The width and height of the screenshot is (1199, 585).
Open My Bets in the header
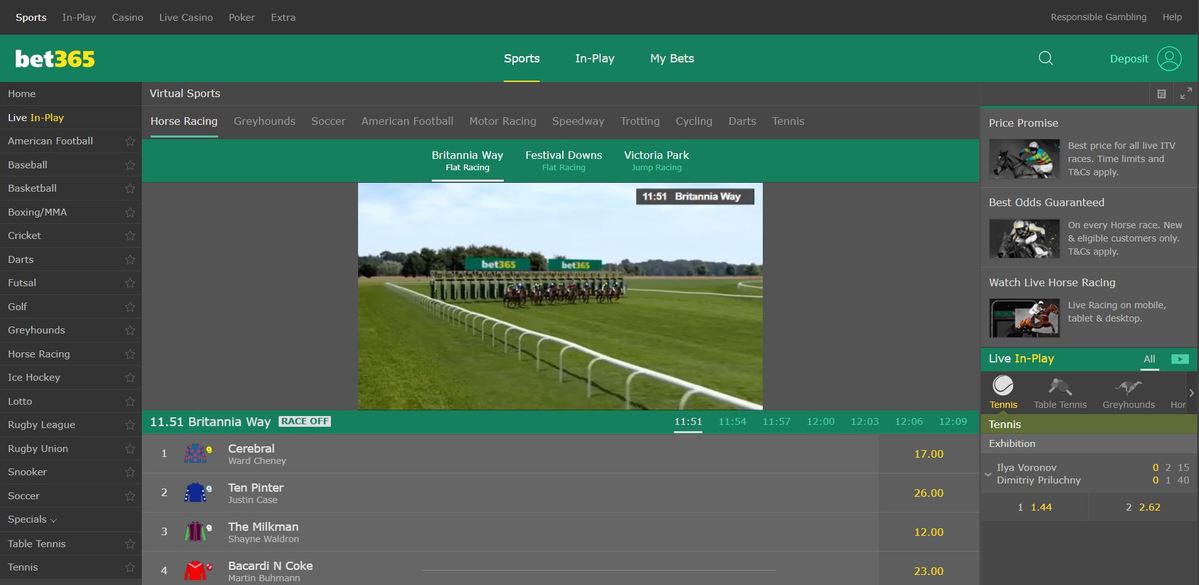[x=672, y=58]
